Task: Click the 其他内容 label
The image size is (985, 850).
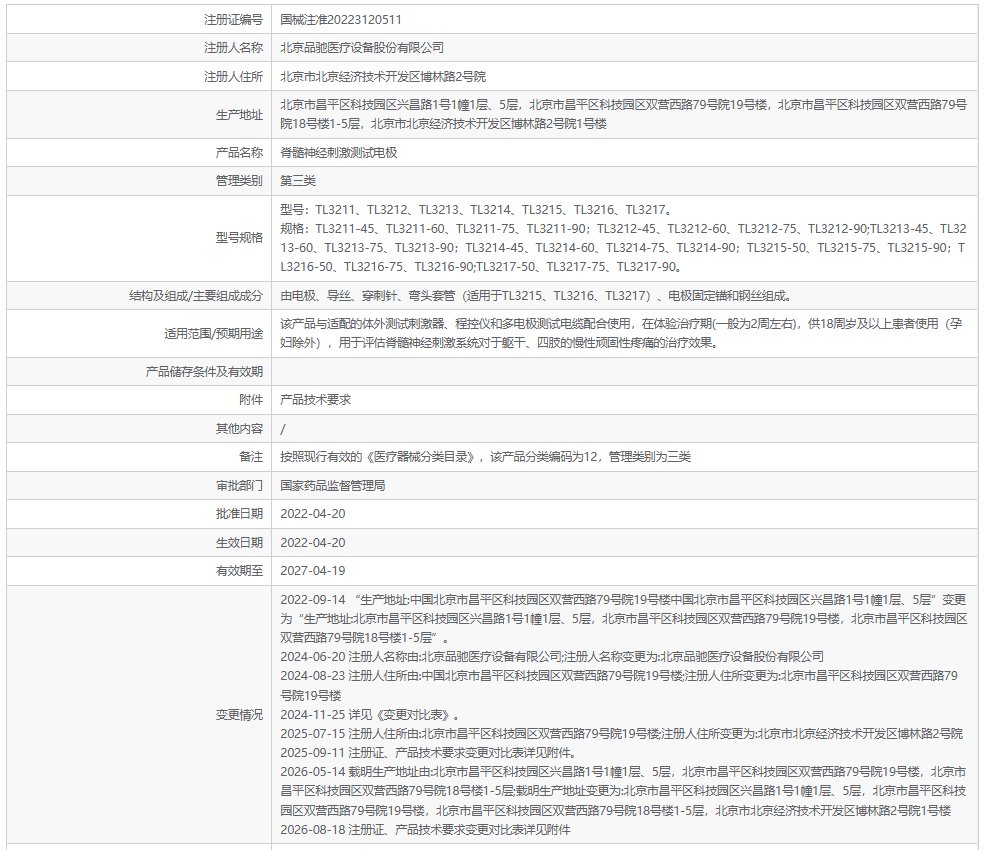Action: point(239,428)
